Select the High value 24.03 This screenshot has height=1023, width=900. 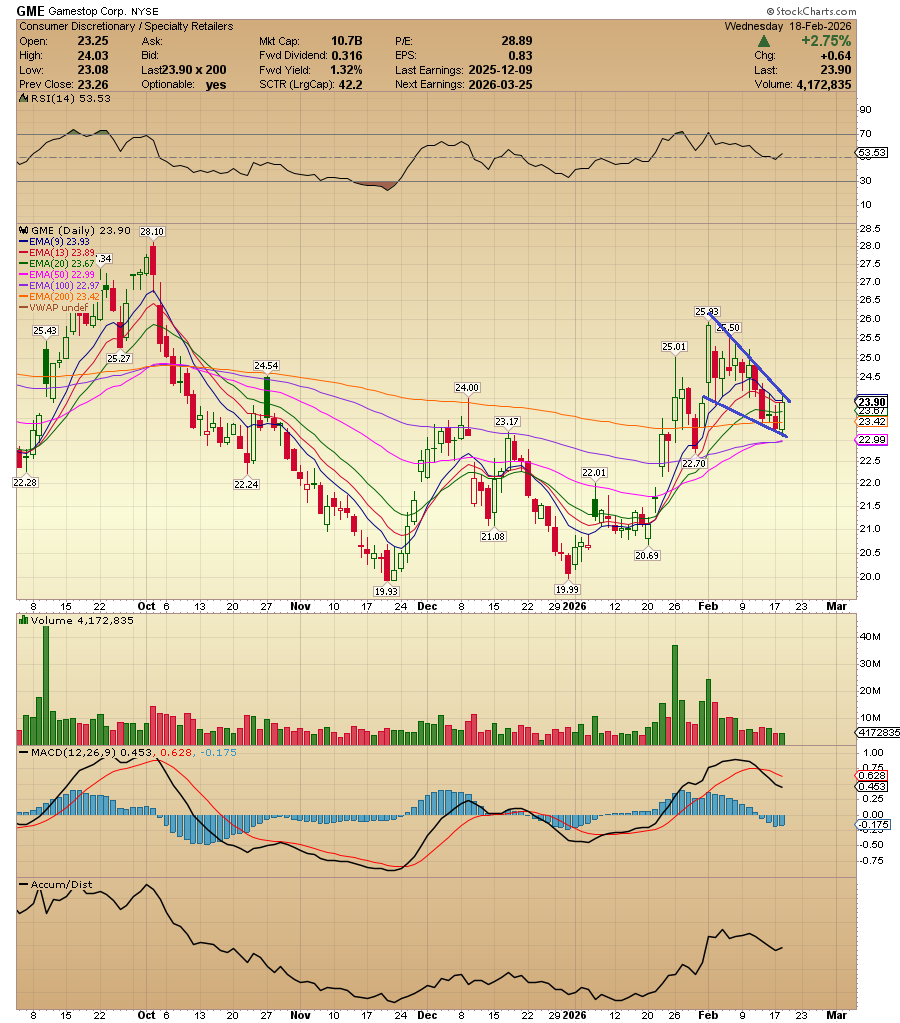[93, 55]
